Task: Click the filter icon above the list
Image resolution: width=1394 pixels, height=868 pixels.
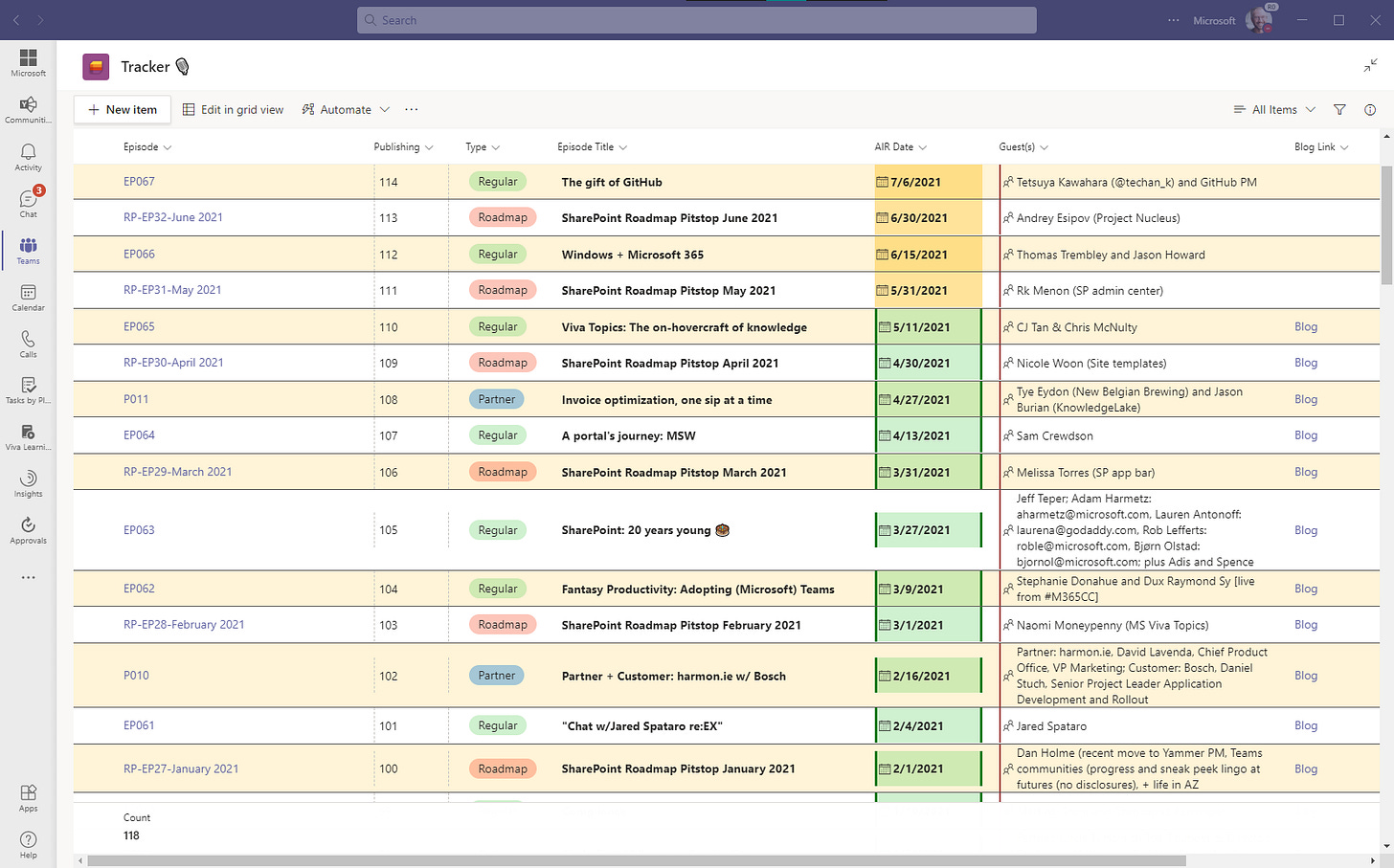Action: click(1339, 109)
